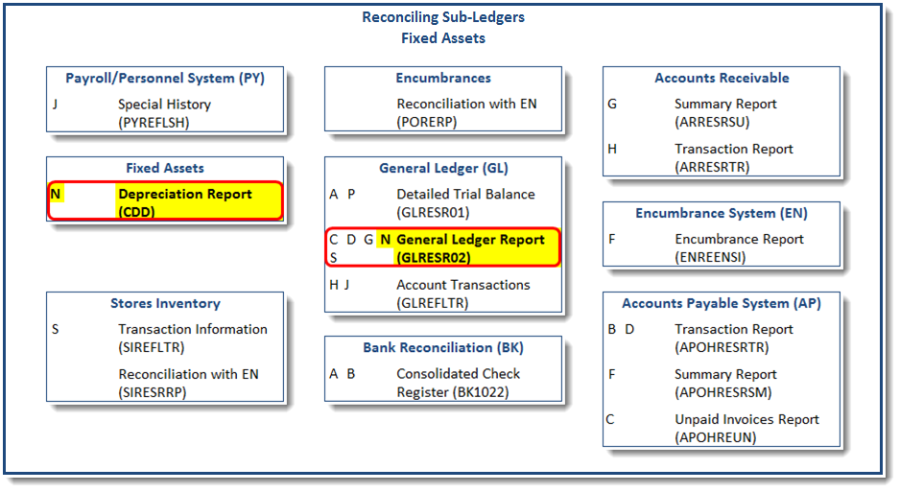Click highlighted General Ledger Report (GLRESR02)
The image size is (900, 492).
click(x=470, y=248)
